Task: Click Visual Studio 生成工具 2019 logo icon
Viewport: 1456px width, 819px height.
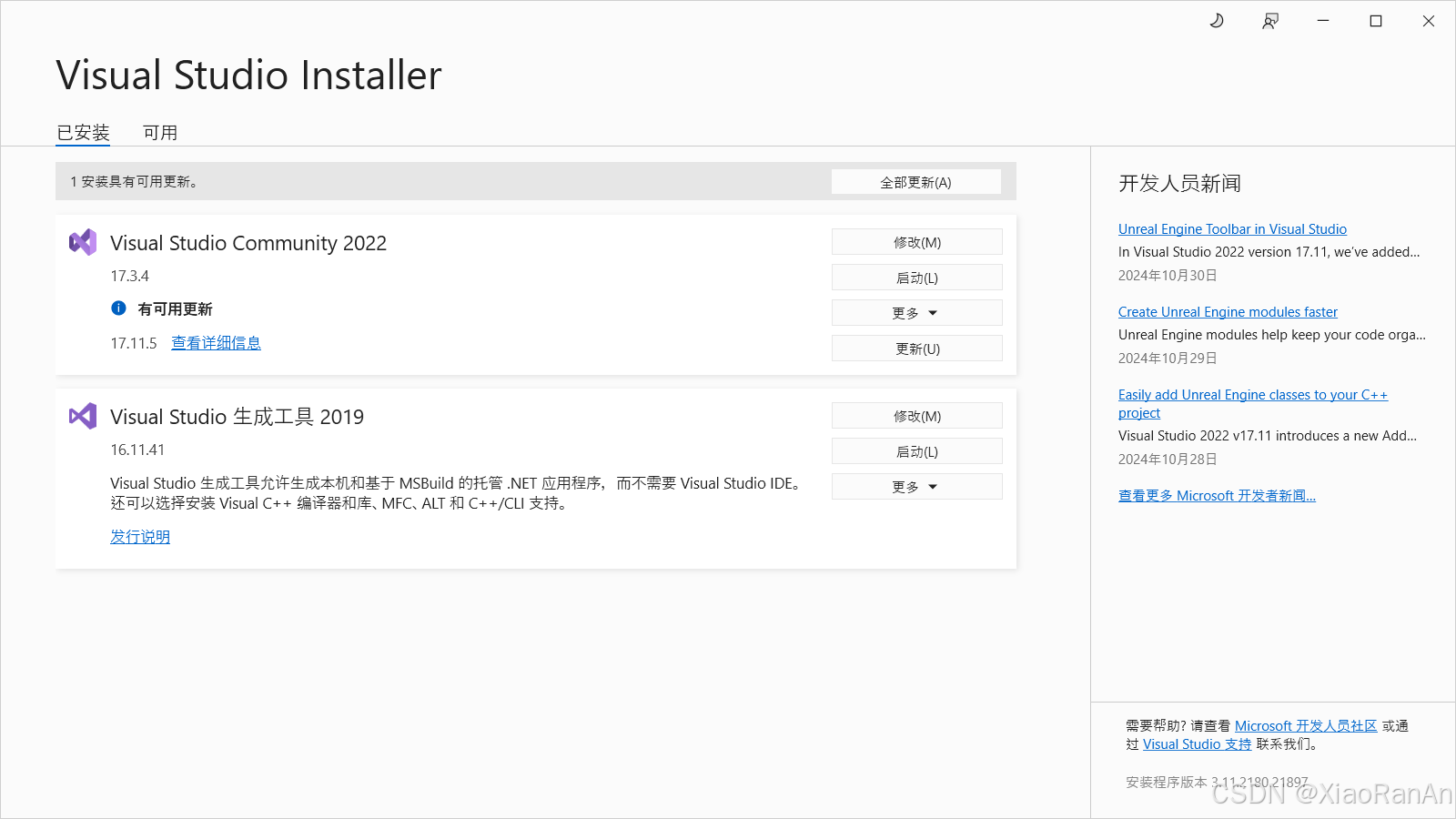Action: pyautogui.click(x=83, y=416)
